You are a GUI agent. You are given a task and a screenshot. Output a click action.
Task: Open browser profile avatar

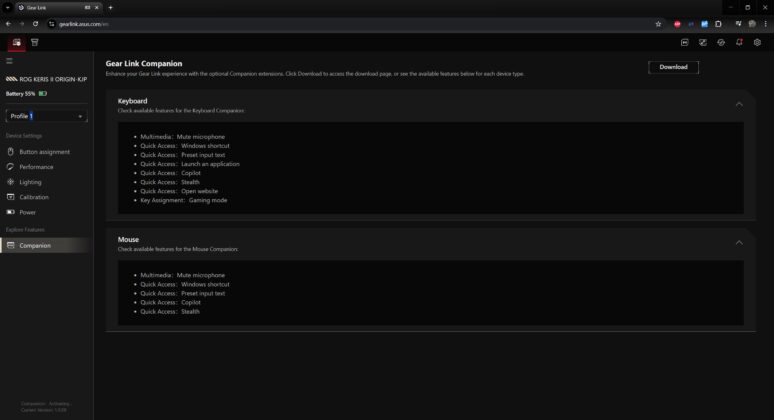[752, 24]
